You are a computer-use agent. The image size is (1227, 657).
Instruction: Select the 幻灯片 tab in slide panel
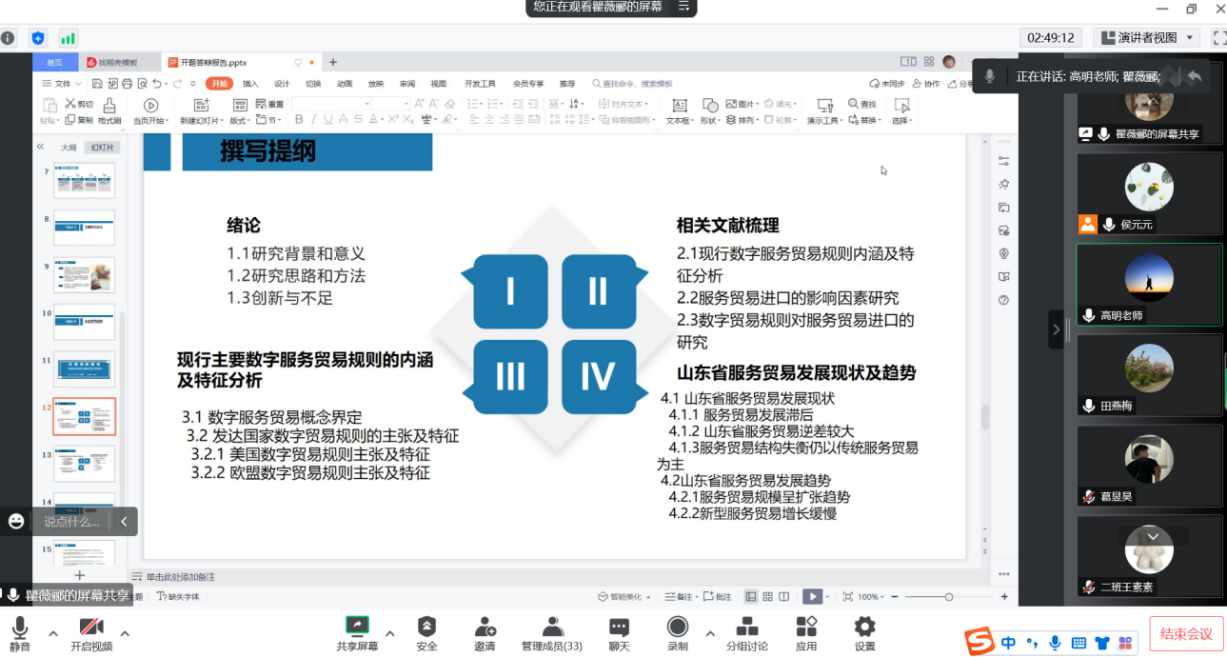[x=102, y=147]
